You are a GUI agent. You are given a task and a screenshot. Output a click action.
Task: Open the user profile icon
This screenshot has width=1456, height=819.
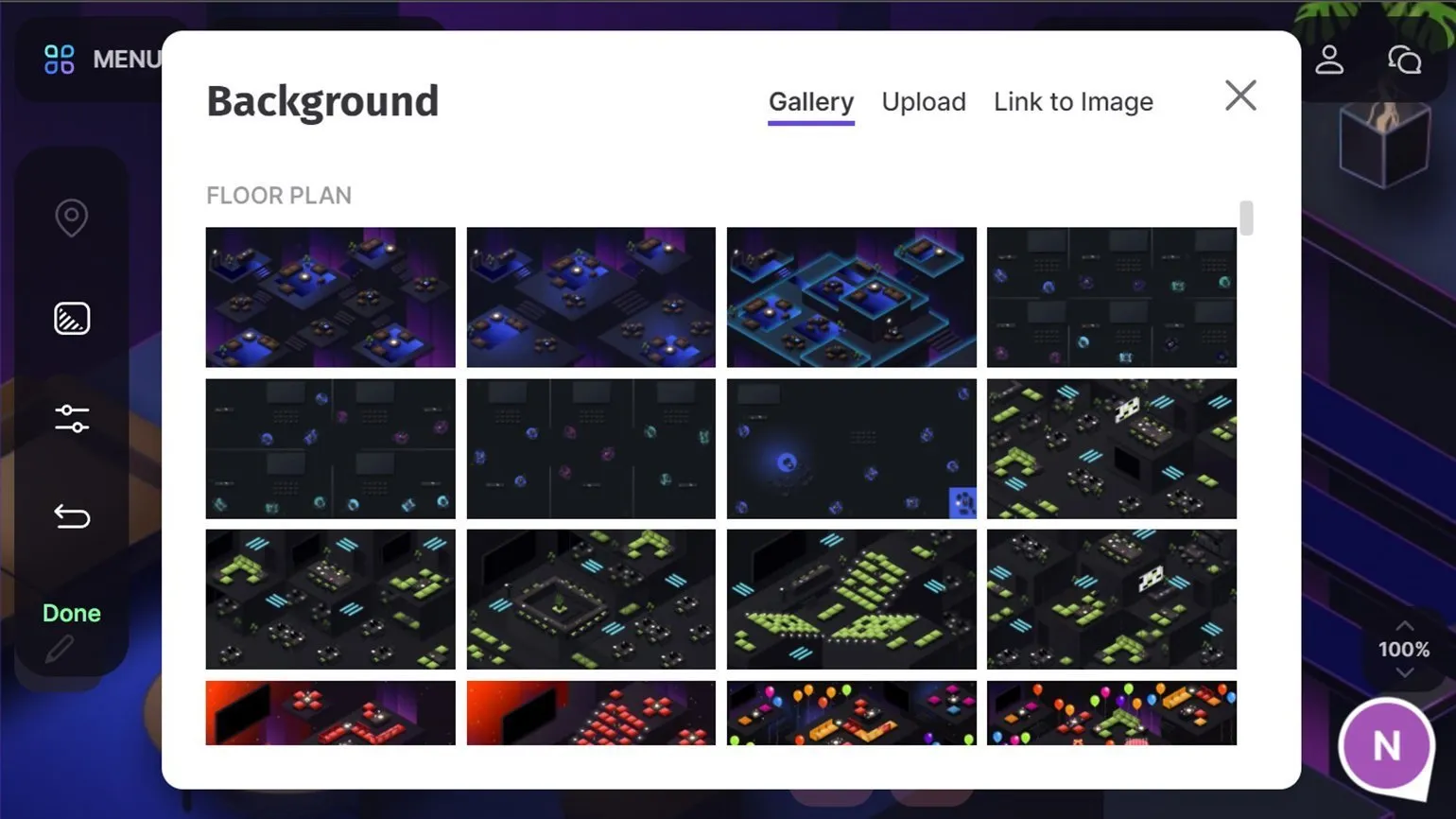pyautogui.click(x=1329, y=60)
